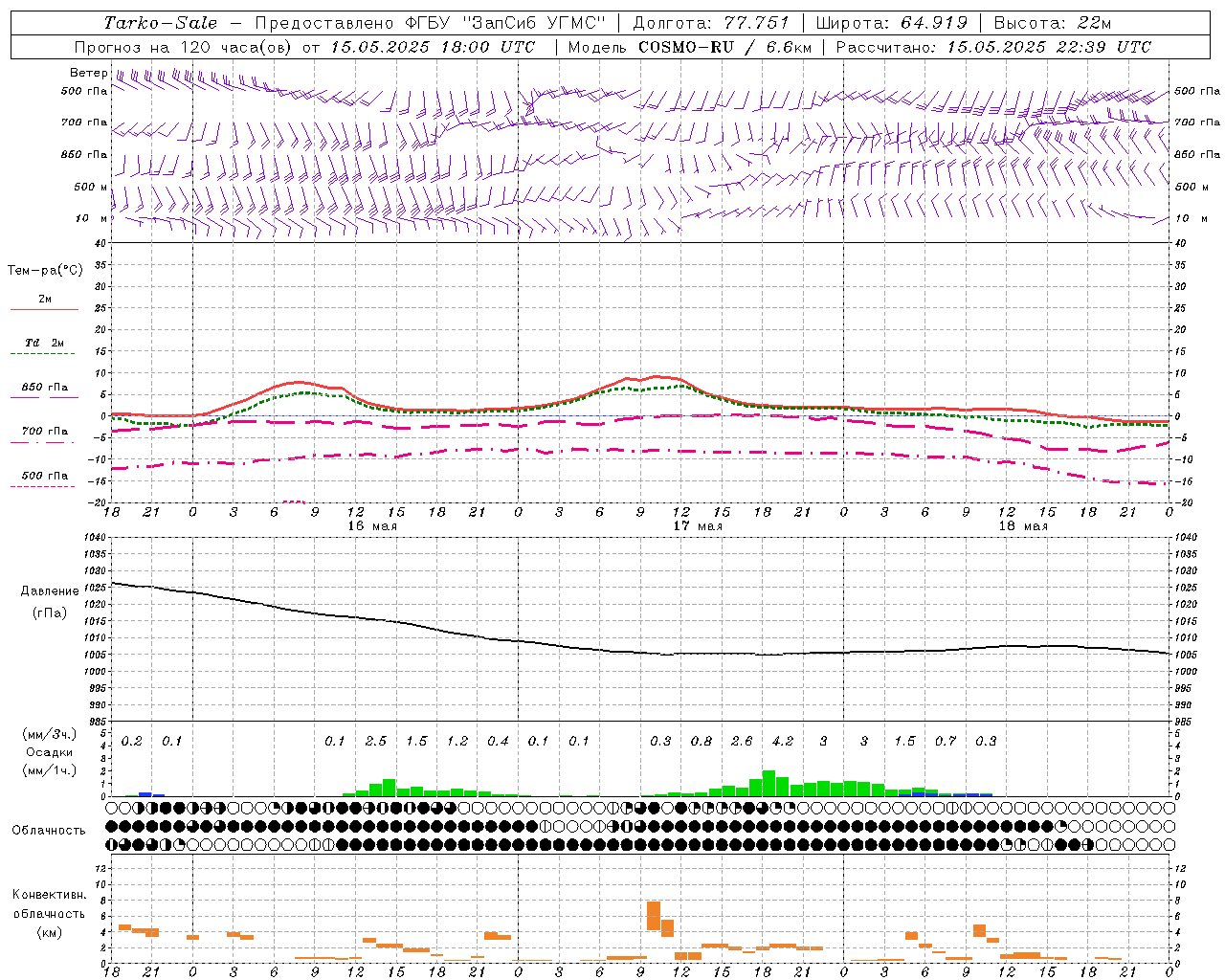Select the model name COSMO-RU / 6.6км

724,47
